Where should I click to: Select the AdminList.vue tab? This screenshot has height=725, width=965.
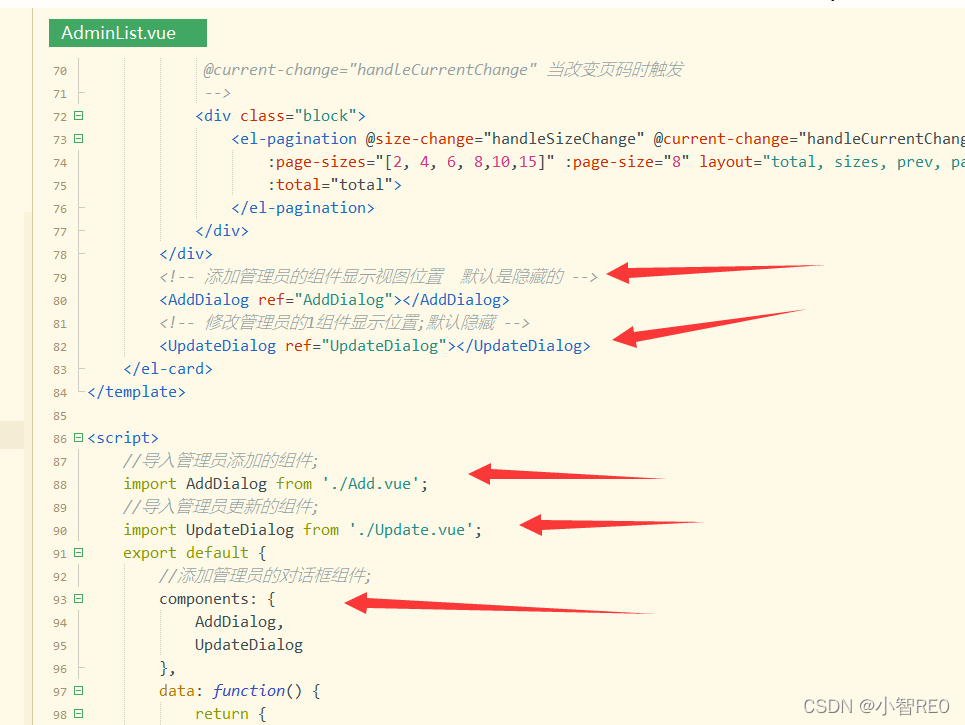(x=127, y=33)
